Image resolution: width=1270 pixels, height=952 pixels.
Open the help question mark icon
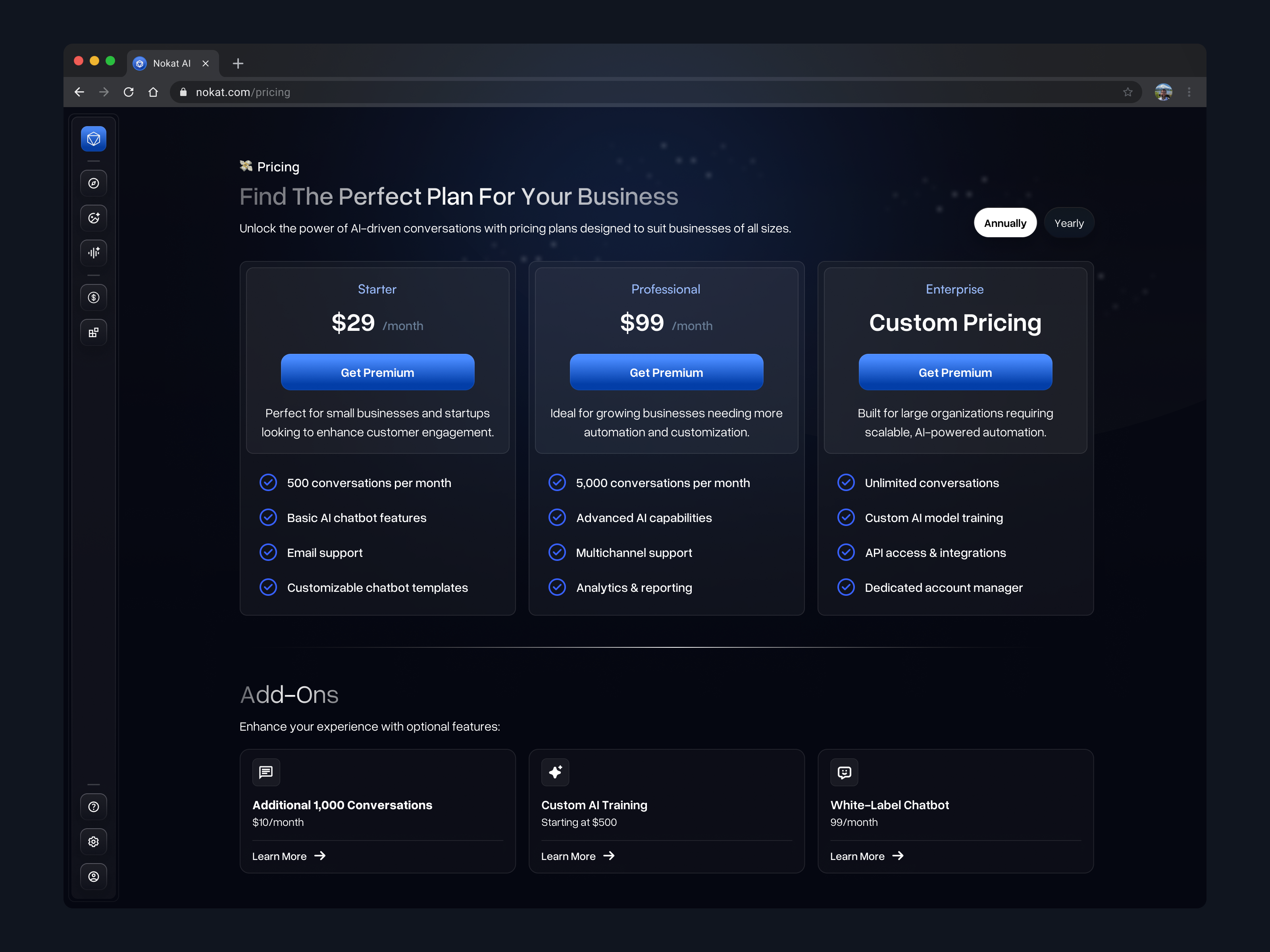(94, 807)
